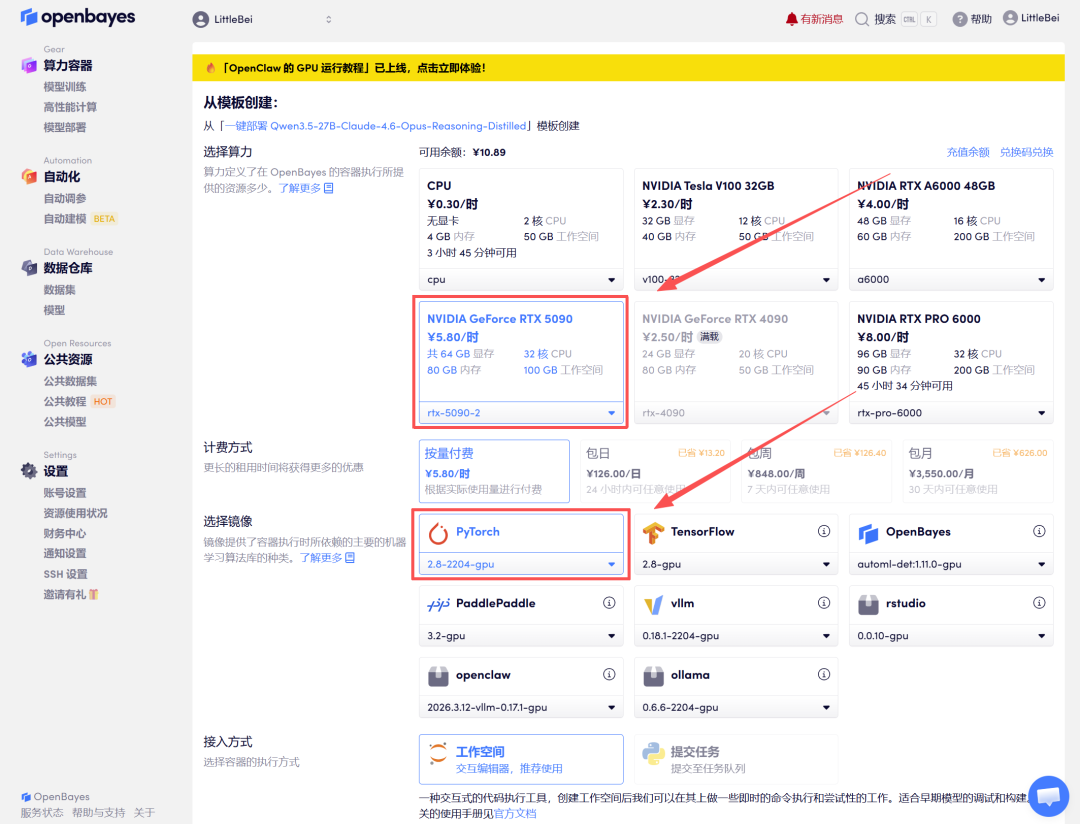This screenshot has width=1080, height=824.
Task: Open automl-det:1.11.0-gpu version dropdown
Action: pos(951,564)
